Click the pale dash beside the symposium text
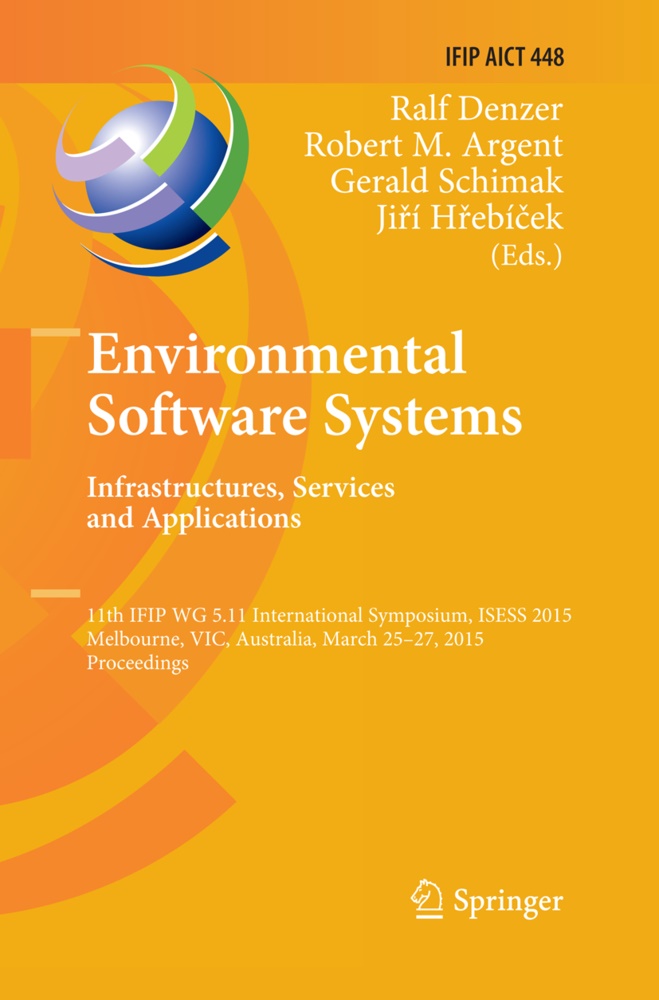 [56, 595]
